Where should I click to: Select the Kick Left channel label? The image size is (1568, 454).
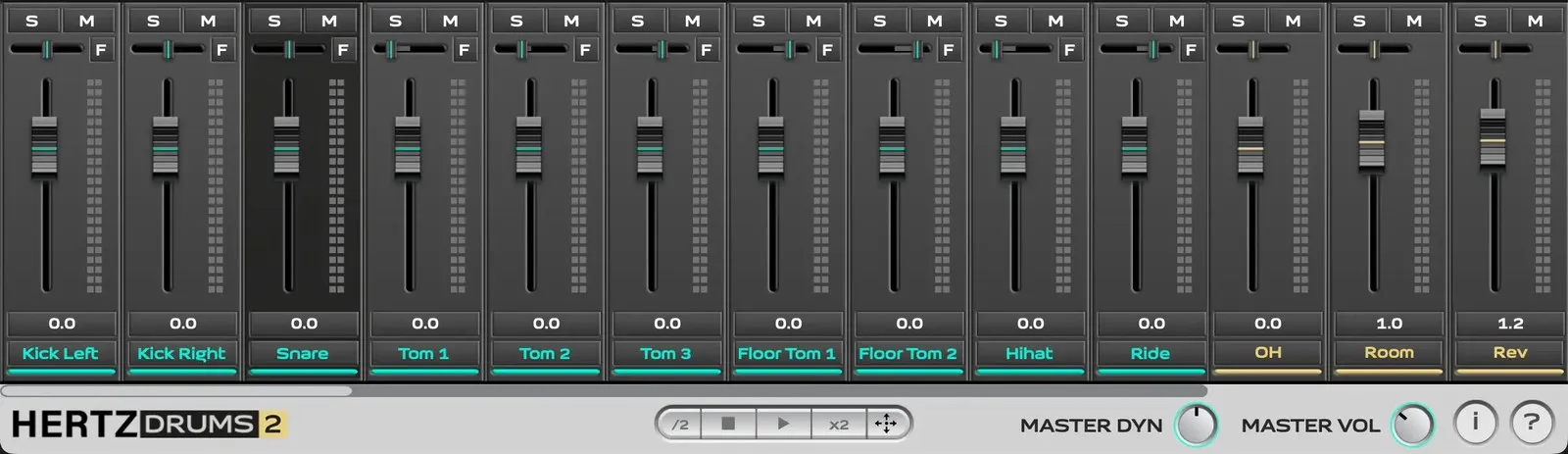[x=61, y=353]
